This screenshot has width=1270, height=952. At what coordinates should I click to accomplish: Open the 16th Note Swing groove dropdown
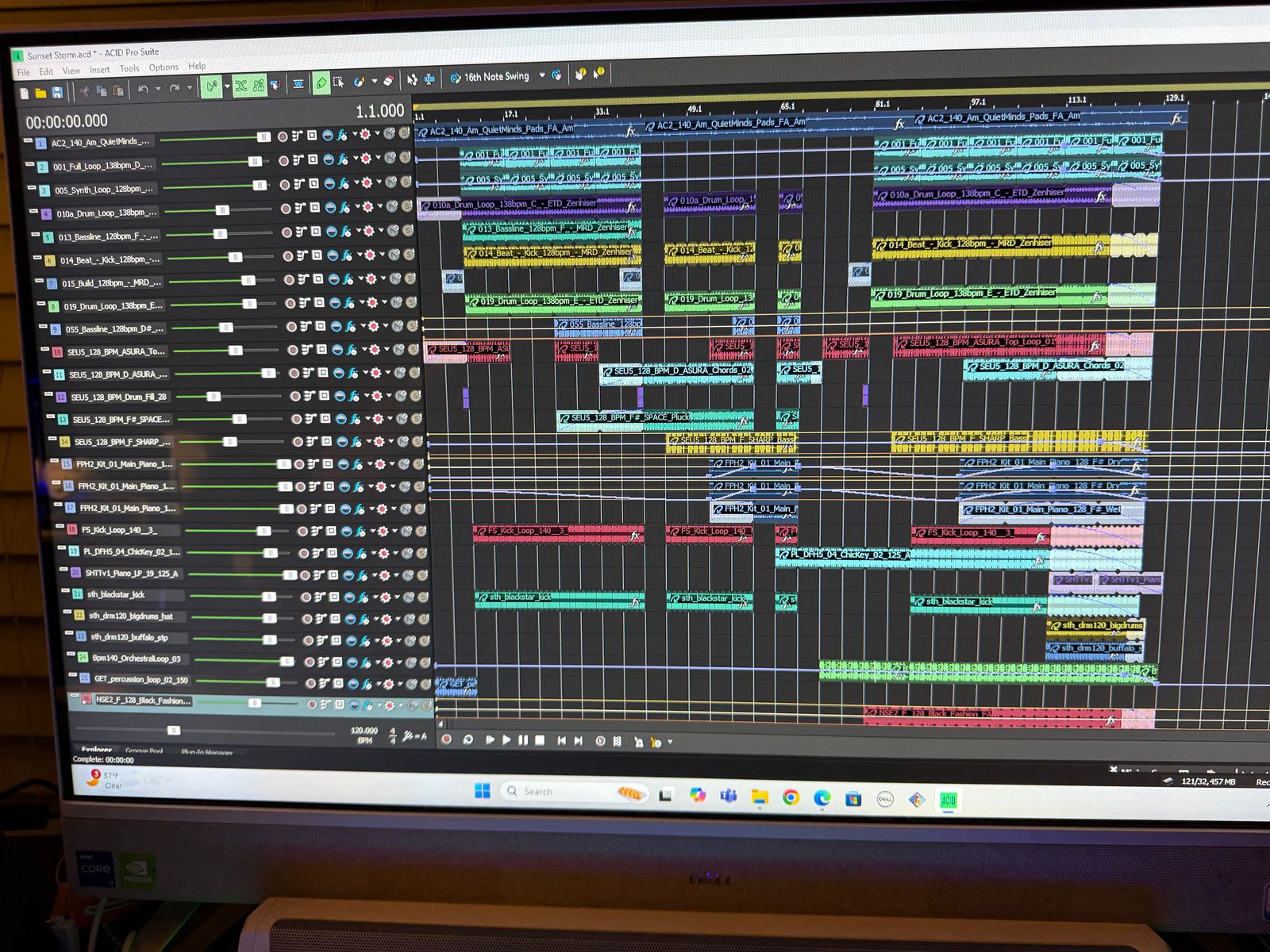542,76
